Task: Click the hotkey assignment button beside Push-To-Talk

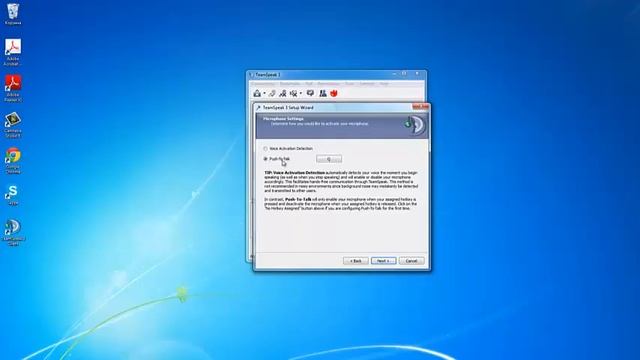Action: (329, 159)
